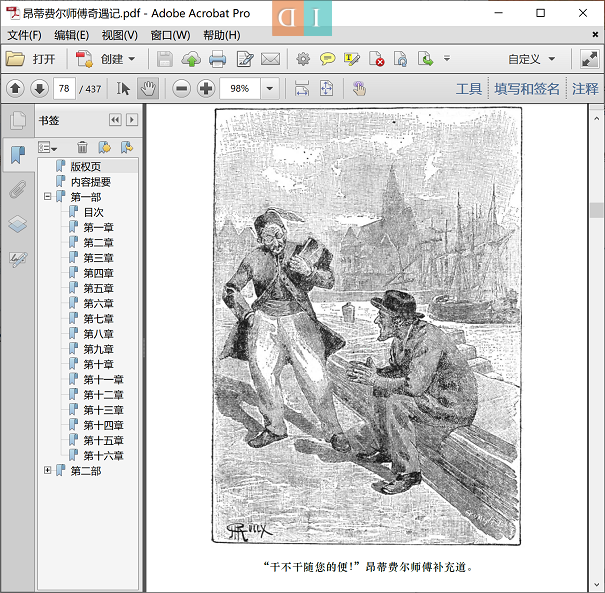Image resolution: width=605 pixels, height=593 pixels.
Task: Open the 文件(F) menu
Action: coord(24,35)
